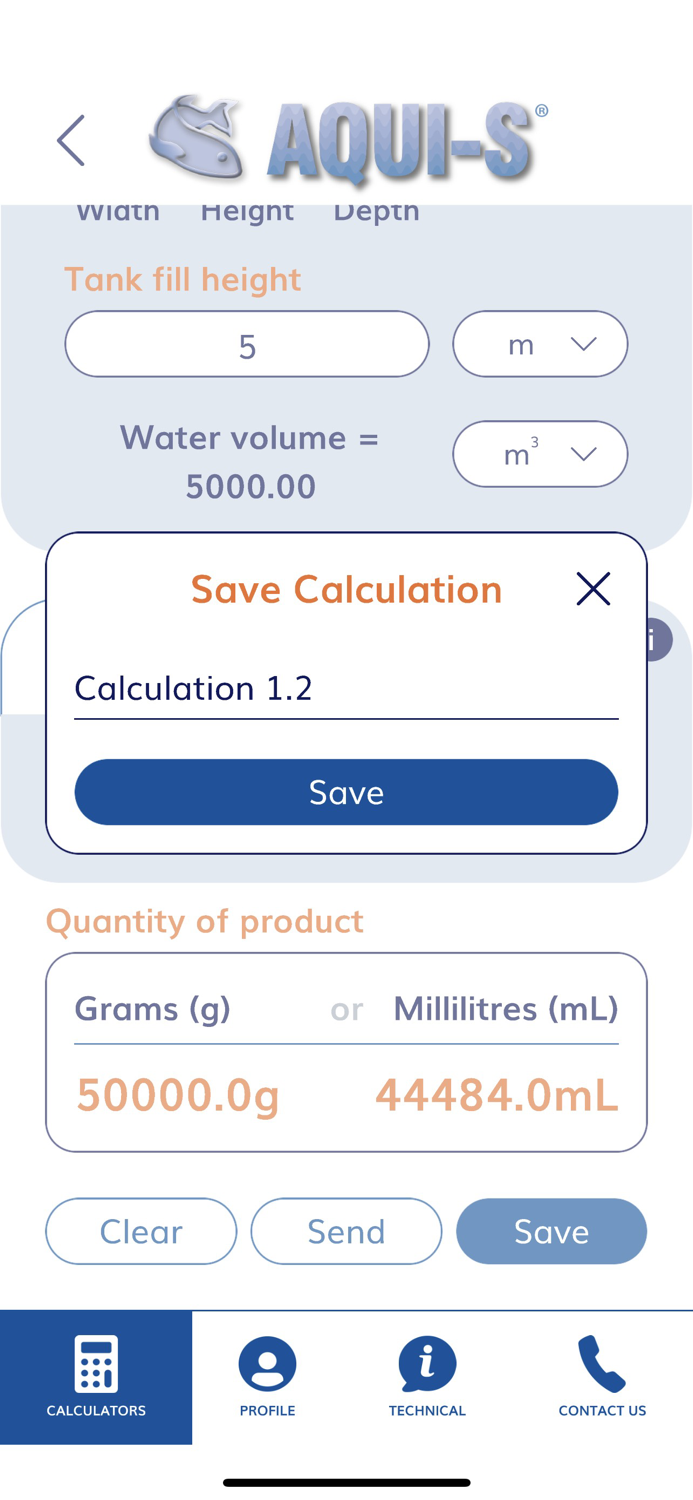693x1500 pixels.
Task: Tap the back arrow icon
Action: 71,139
